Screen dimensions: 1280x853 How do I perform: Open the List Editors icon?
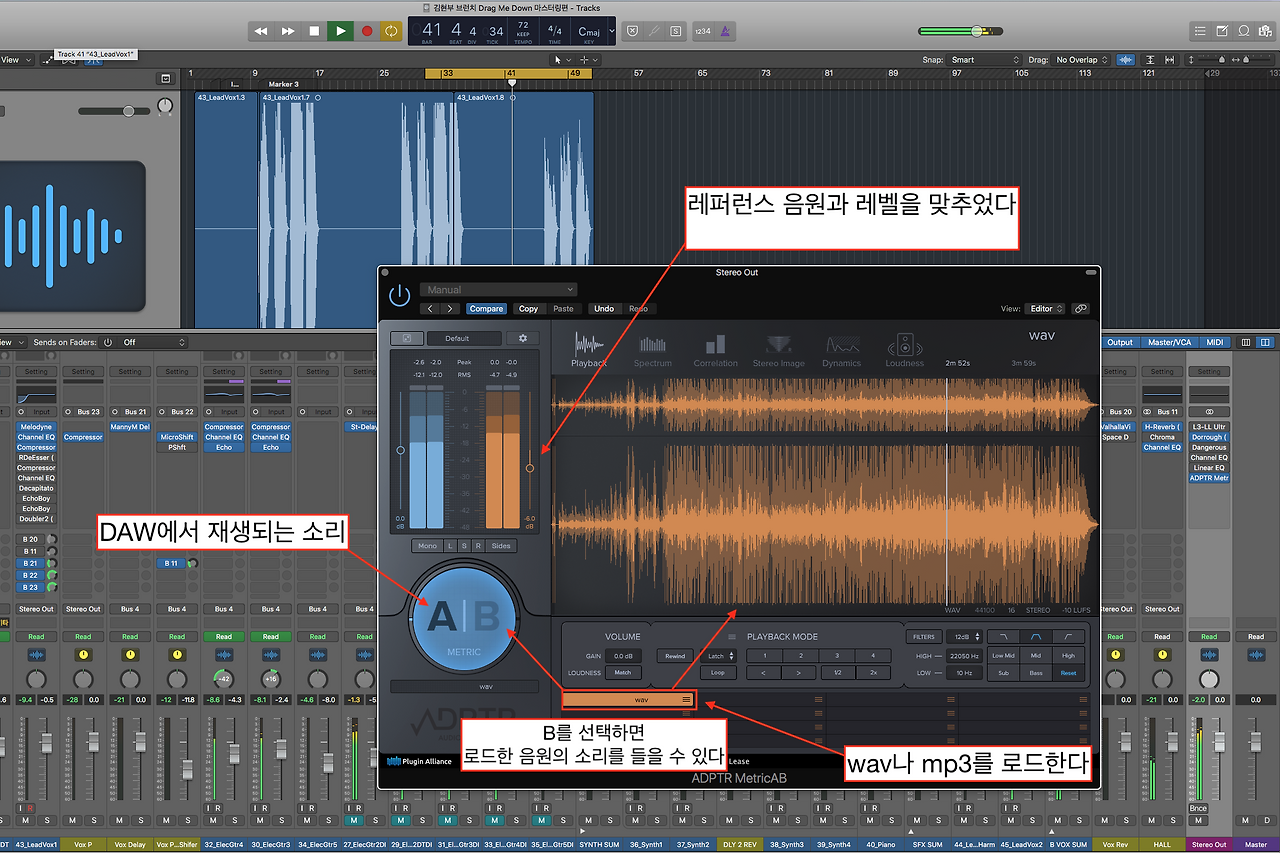point(1200,31)
